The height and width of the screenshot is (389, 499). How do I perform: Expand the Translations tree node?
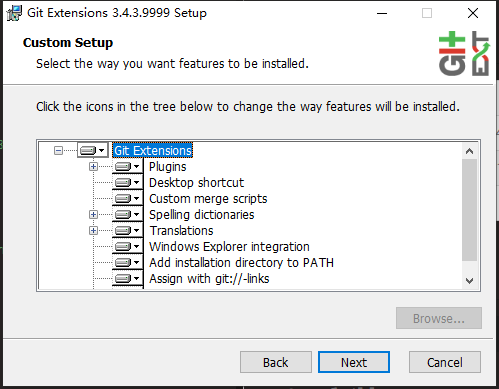tap(94, 230)
